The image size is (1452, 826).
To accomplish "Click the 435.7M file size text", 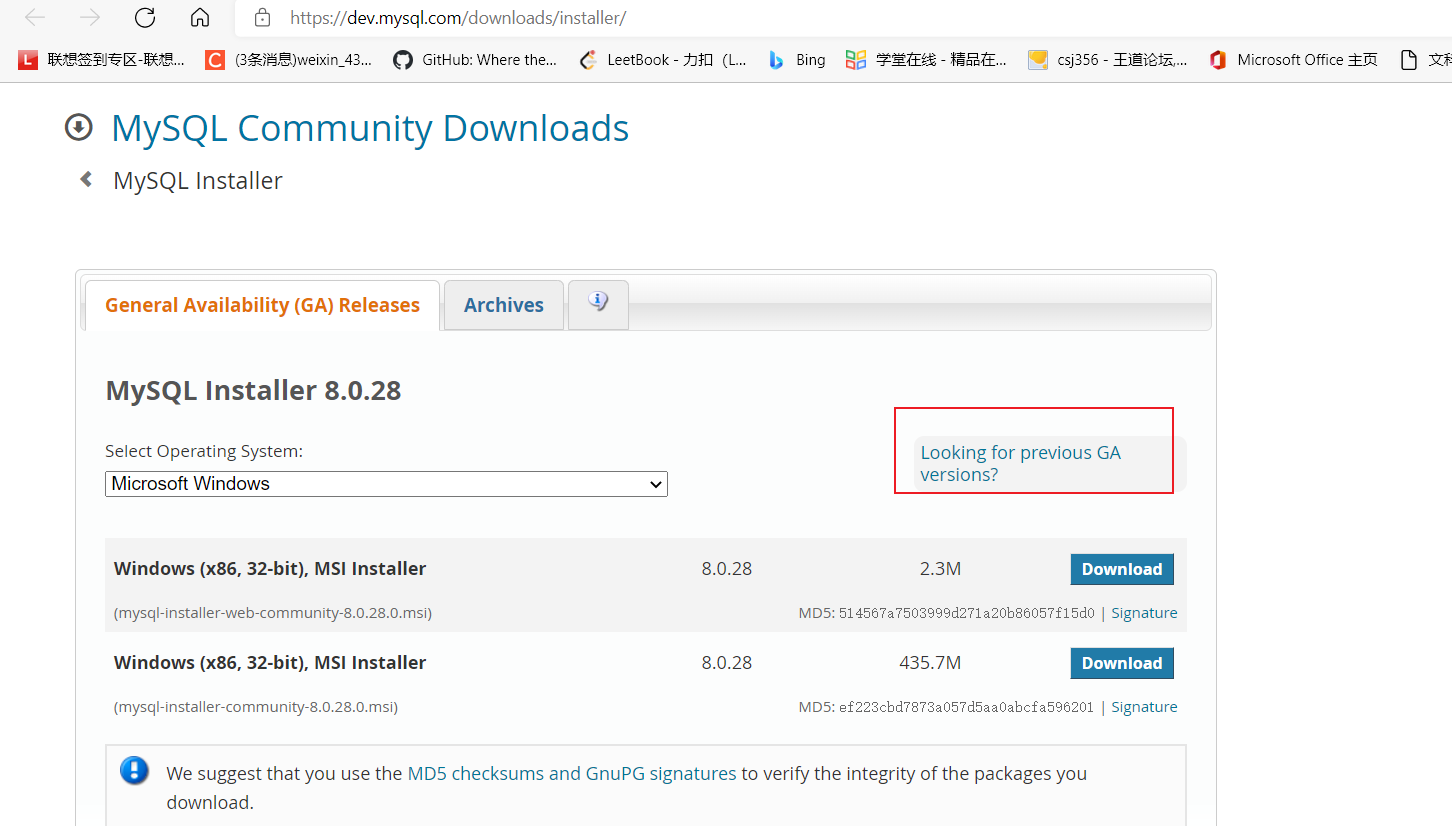I will point(930,663).
